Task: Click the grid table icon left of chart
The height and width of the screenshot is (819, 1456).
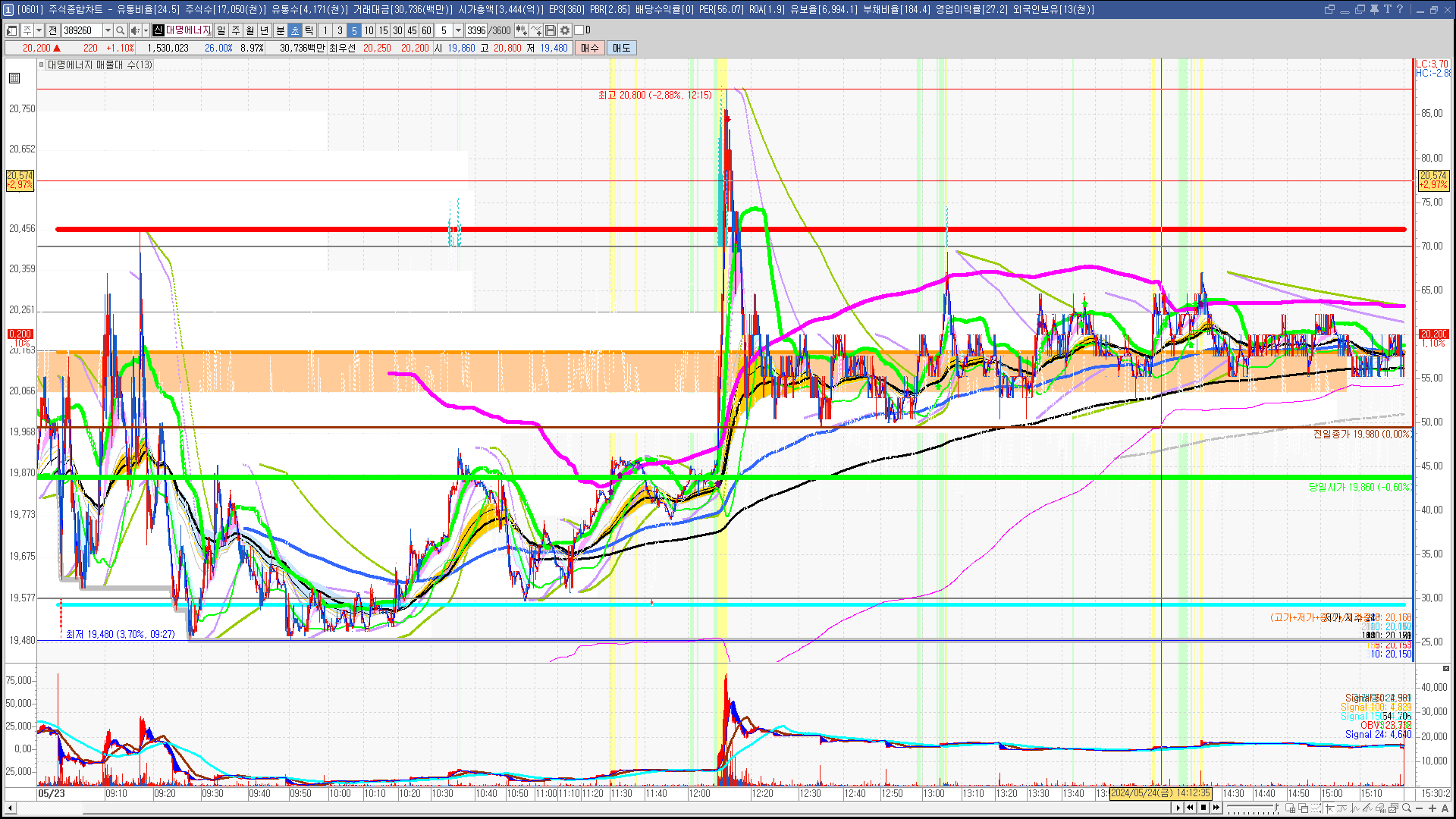Action: [x=14, y=78]
